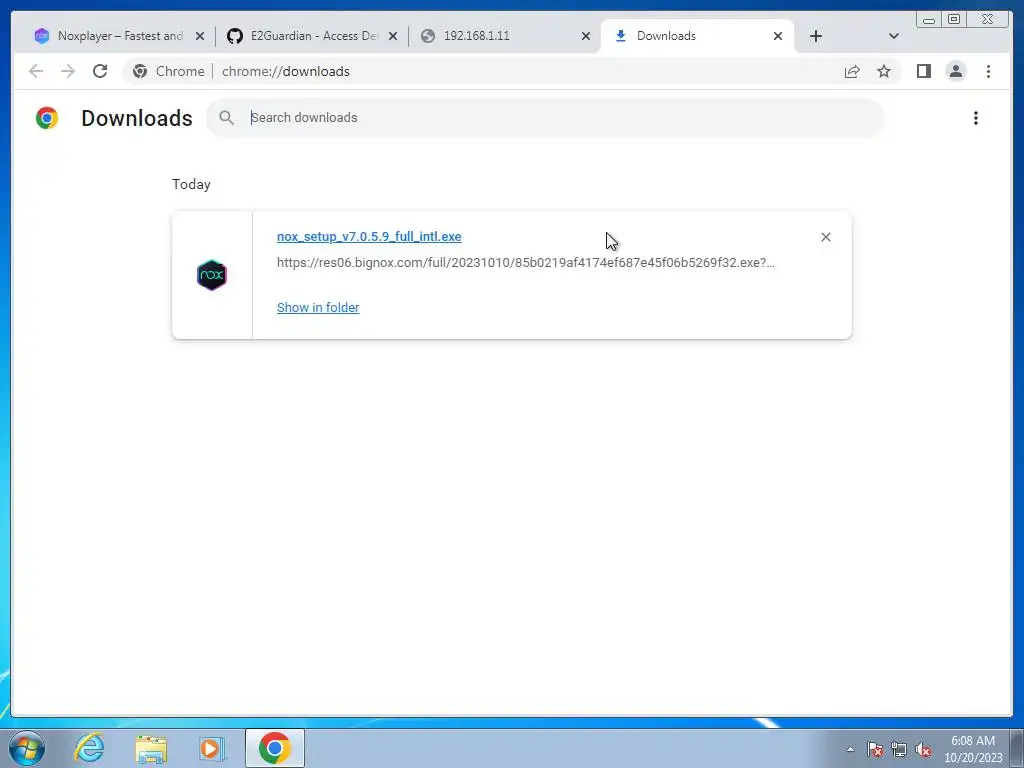Open Windows Explorer from taskbar
The height and width of the screenshot is (768, 1024).
click(x=151, y=748)
